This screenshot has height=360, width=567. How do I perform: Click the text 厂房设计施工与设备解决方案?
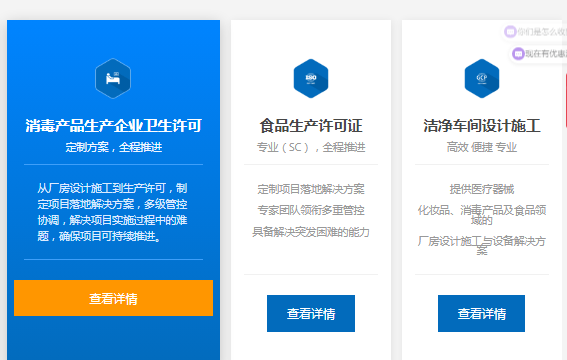482,245
